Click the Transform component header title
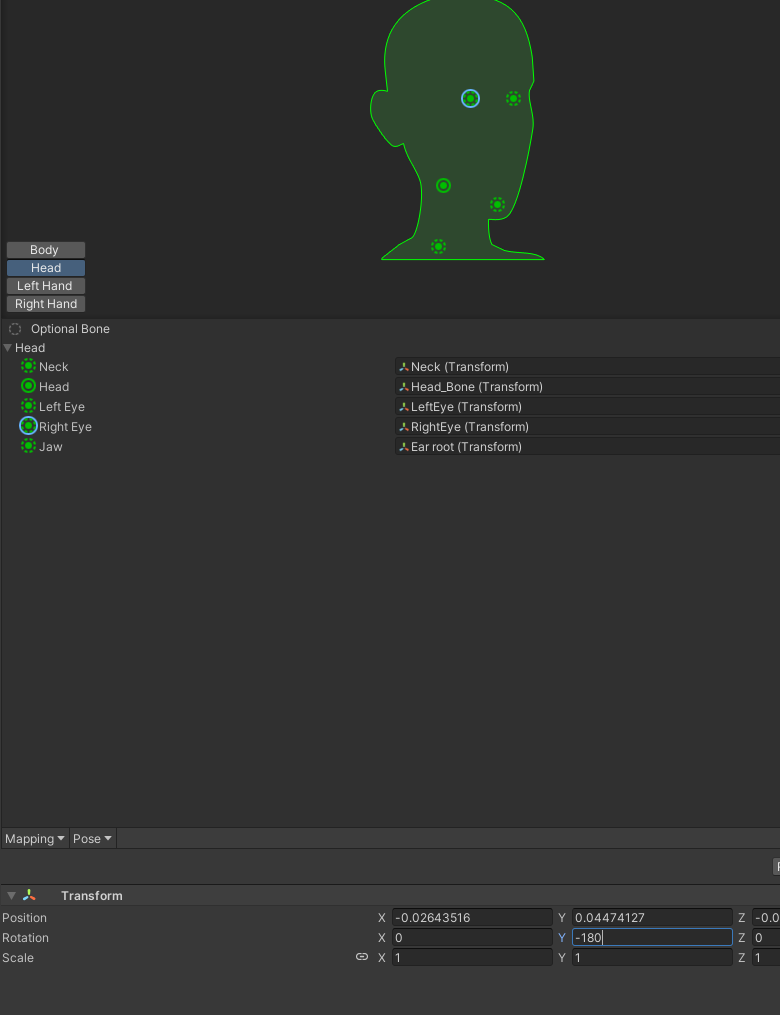 click(91, 896)
